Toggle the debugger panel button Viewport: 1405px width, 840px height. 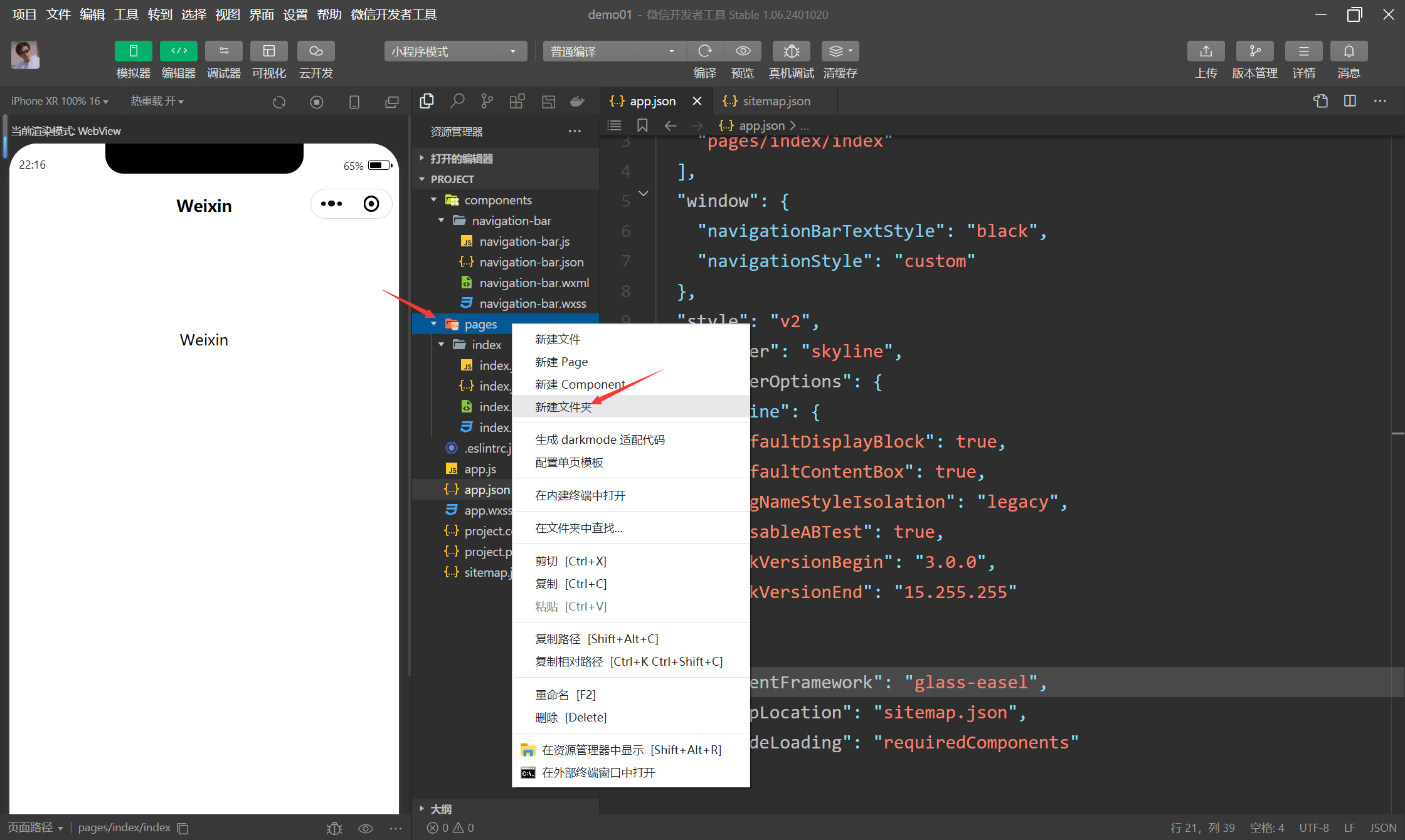click(224, 51)
